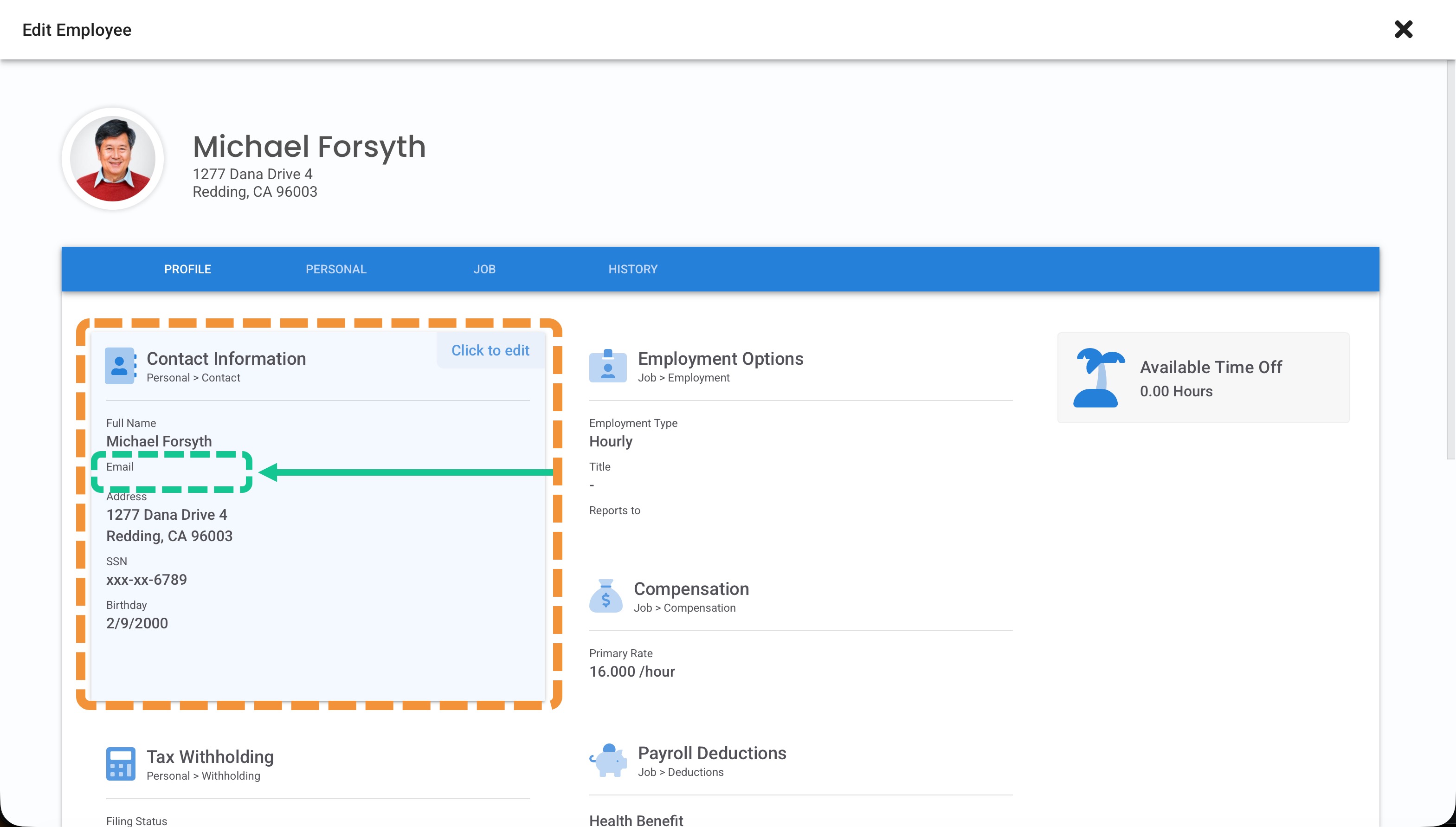Viewport: 1456px width, 827px height.
Task: Click the Contact Information card icon
Action: (120, 366)
